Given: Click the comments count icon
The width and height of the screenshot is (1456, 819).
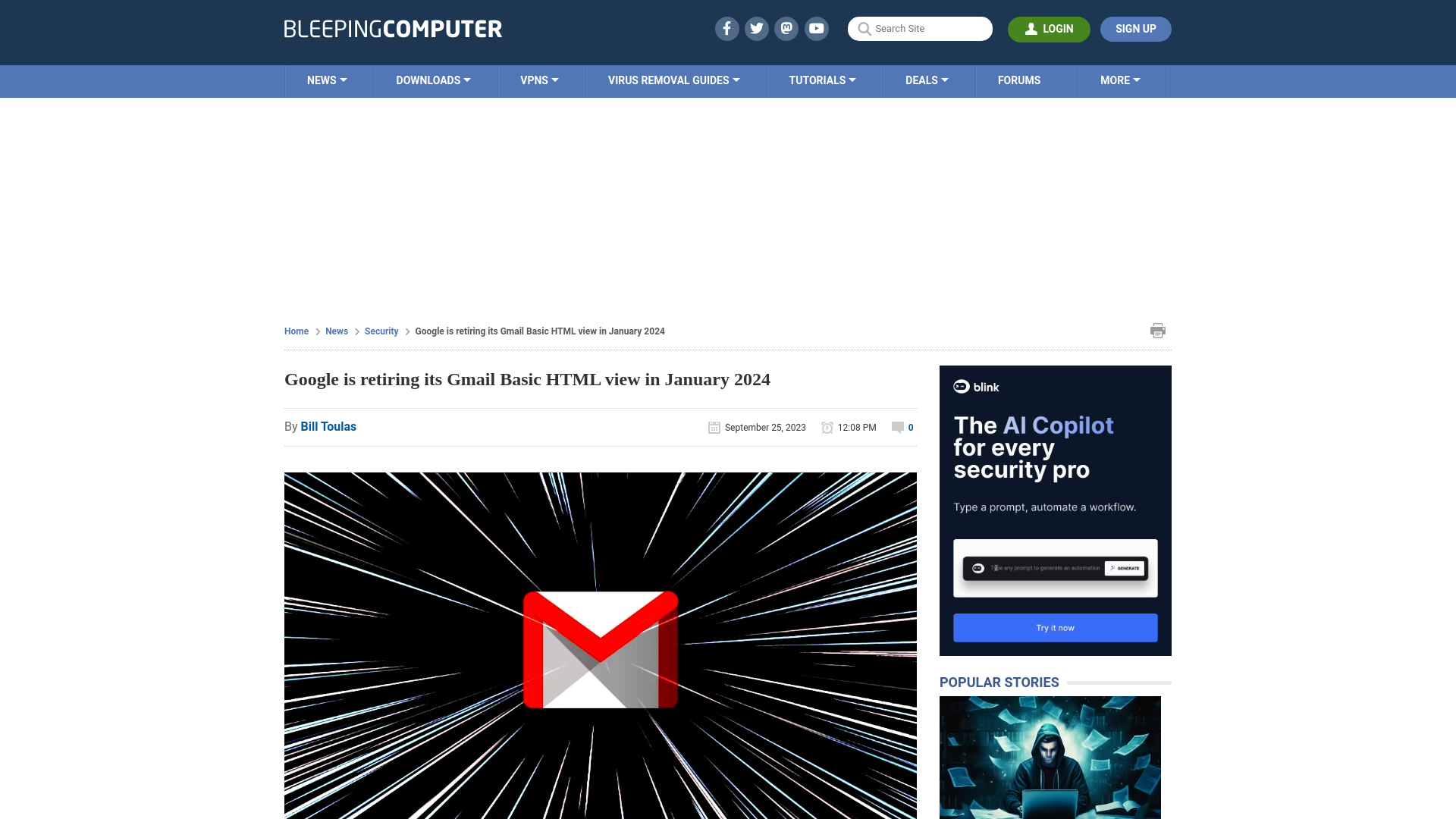Looking at the screenshot, I should [x=898, y=427].
